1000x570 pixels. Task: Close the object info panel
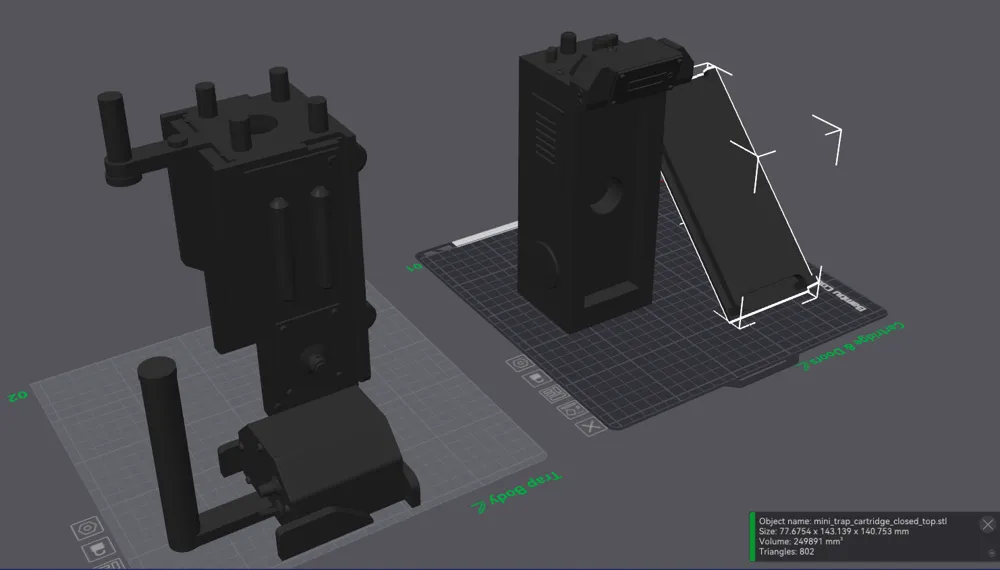click(988, 524)
